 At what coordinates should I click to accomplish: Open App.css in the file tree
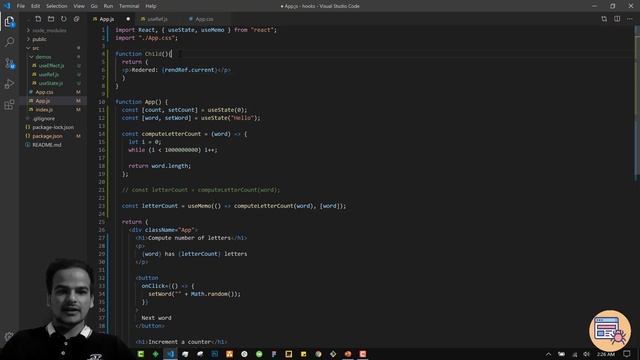point(44,92)
